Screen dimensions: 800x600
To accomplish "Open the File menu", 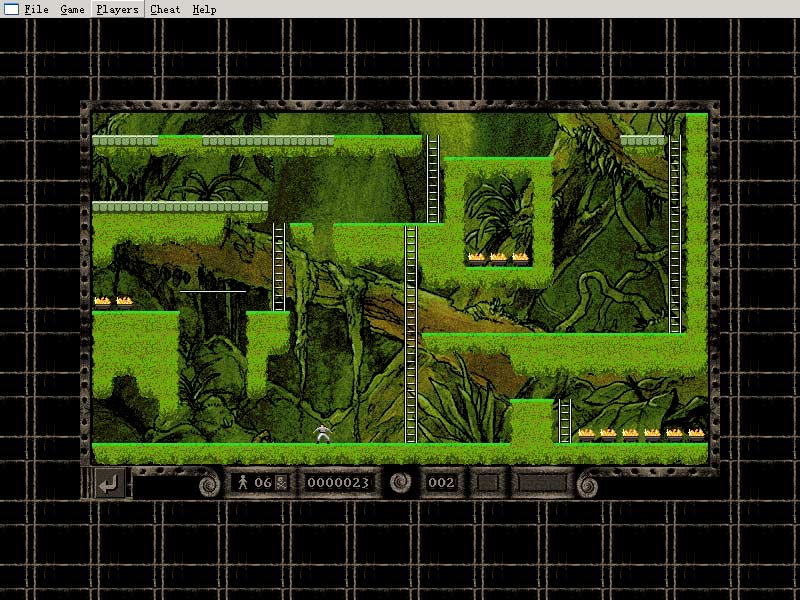I will click(36, 9).
